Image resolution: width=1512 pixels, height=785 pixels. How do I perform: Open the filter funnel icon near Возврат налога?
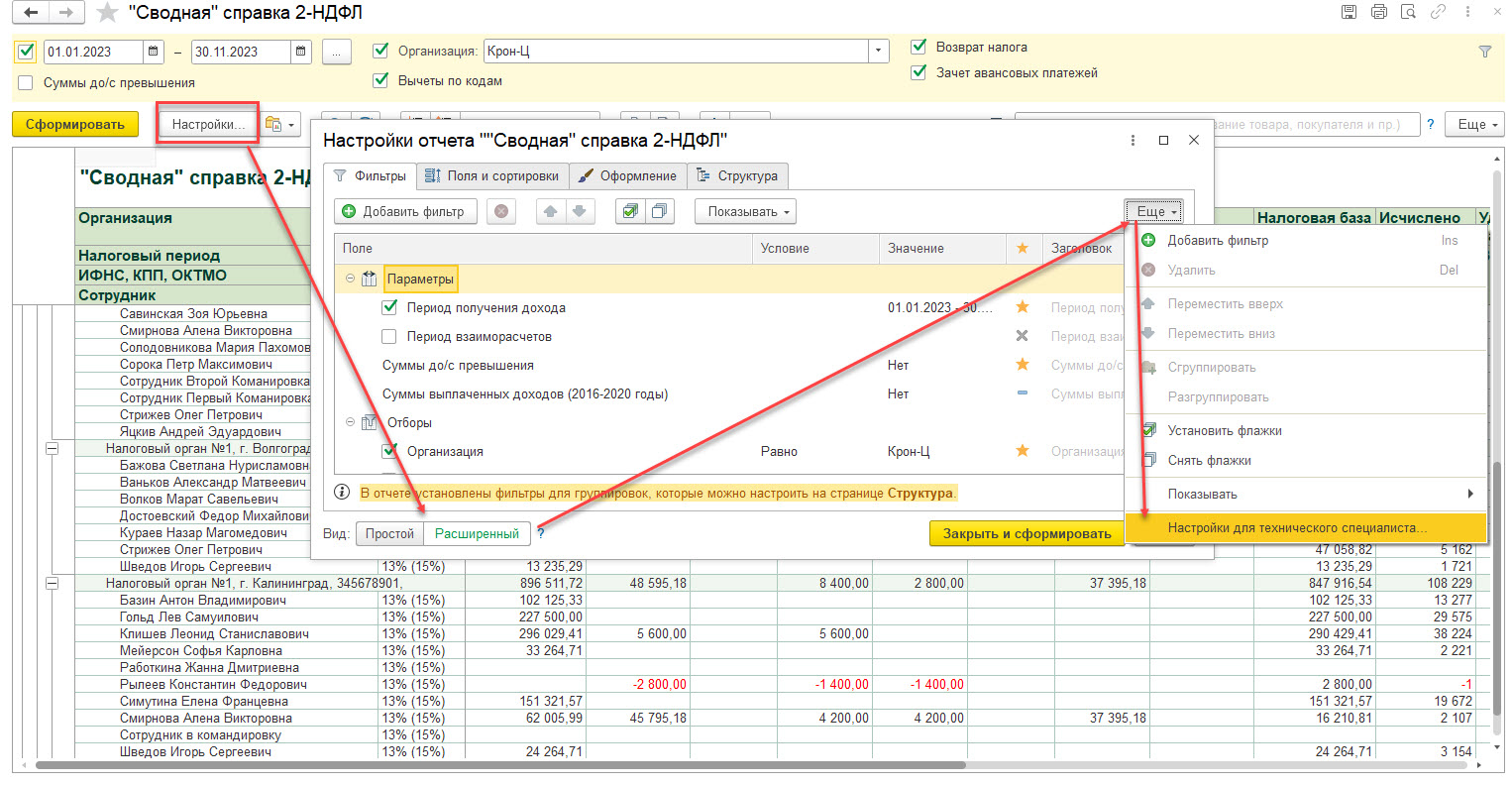tap(1484, 52)
